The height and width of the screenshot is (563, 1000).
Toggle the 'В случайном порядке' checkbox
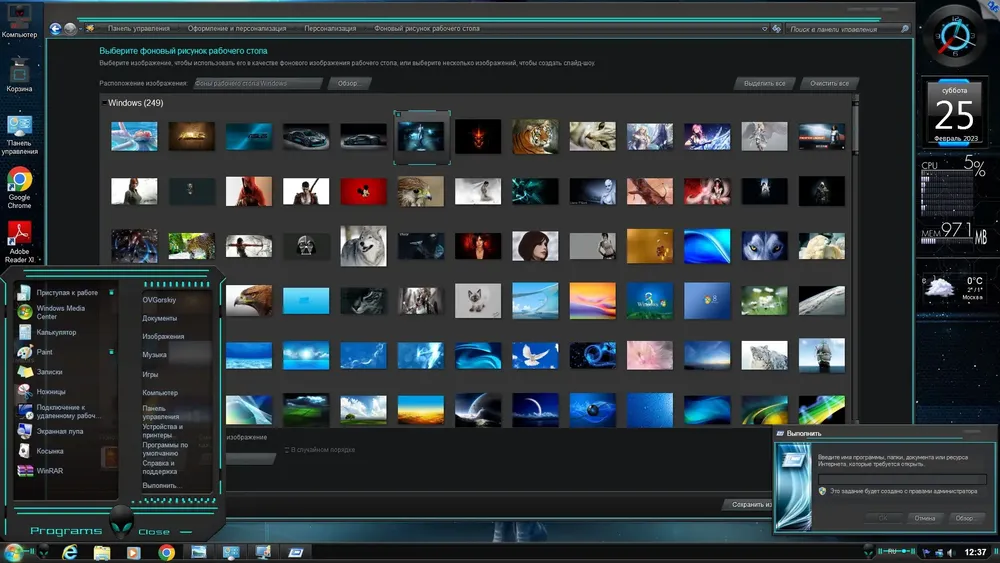coord(287,450)
